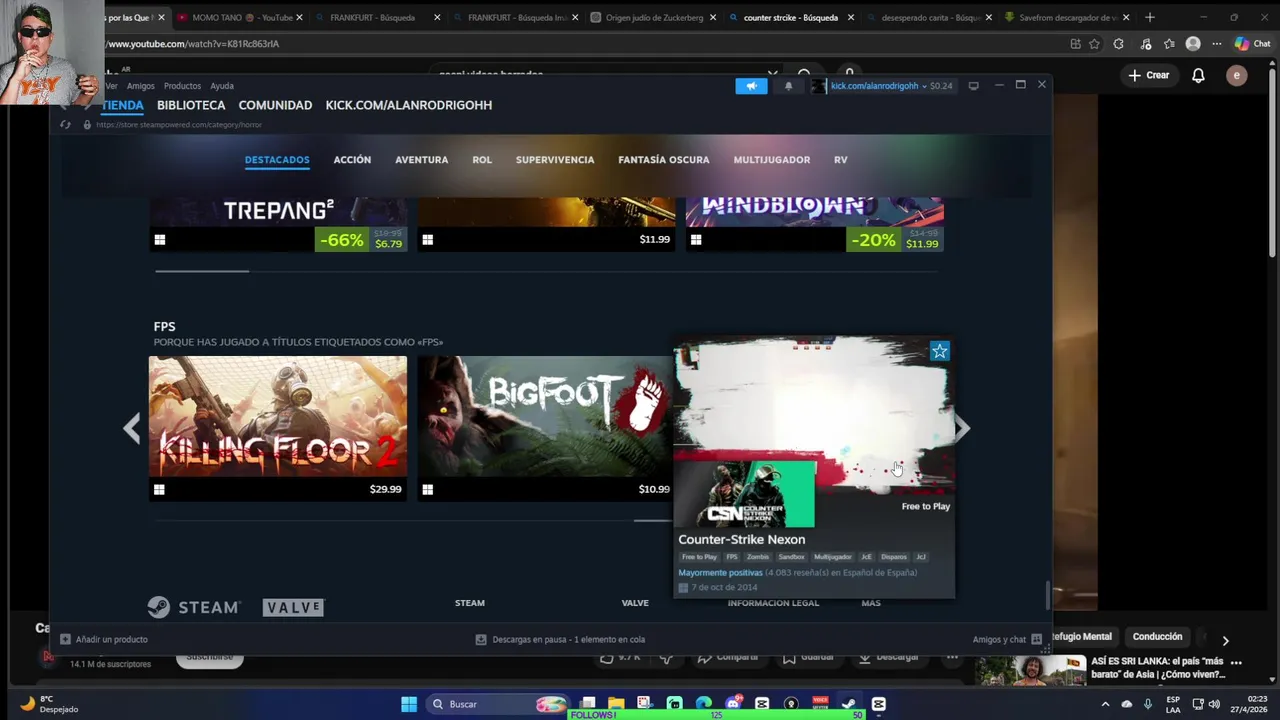Open File Explorer from the taskbar
Viewport: 1280px width, 720px height.
coord(616,704)
